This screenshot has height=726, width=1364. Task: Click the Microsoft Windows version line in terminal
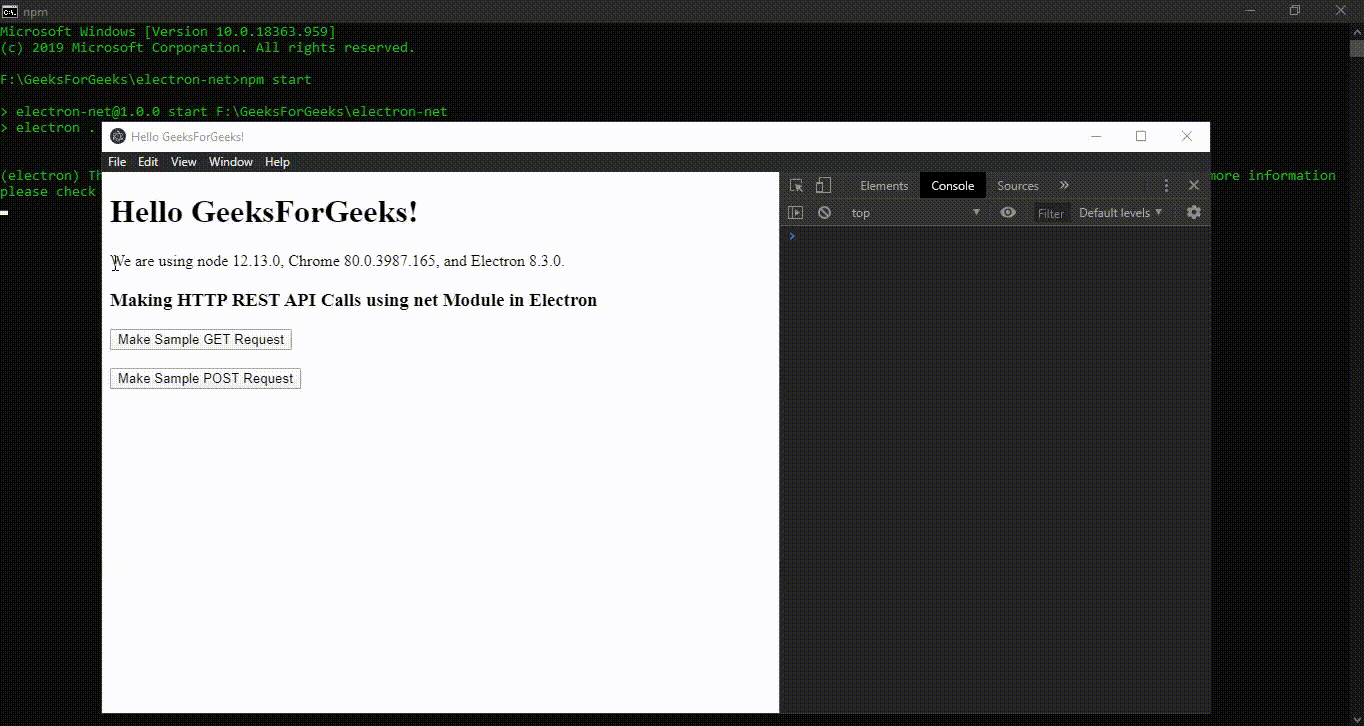pyautogui.click(x=168, y=31)
